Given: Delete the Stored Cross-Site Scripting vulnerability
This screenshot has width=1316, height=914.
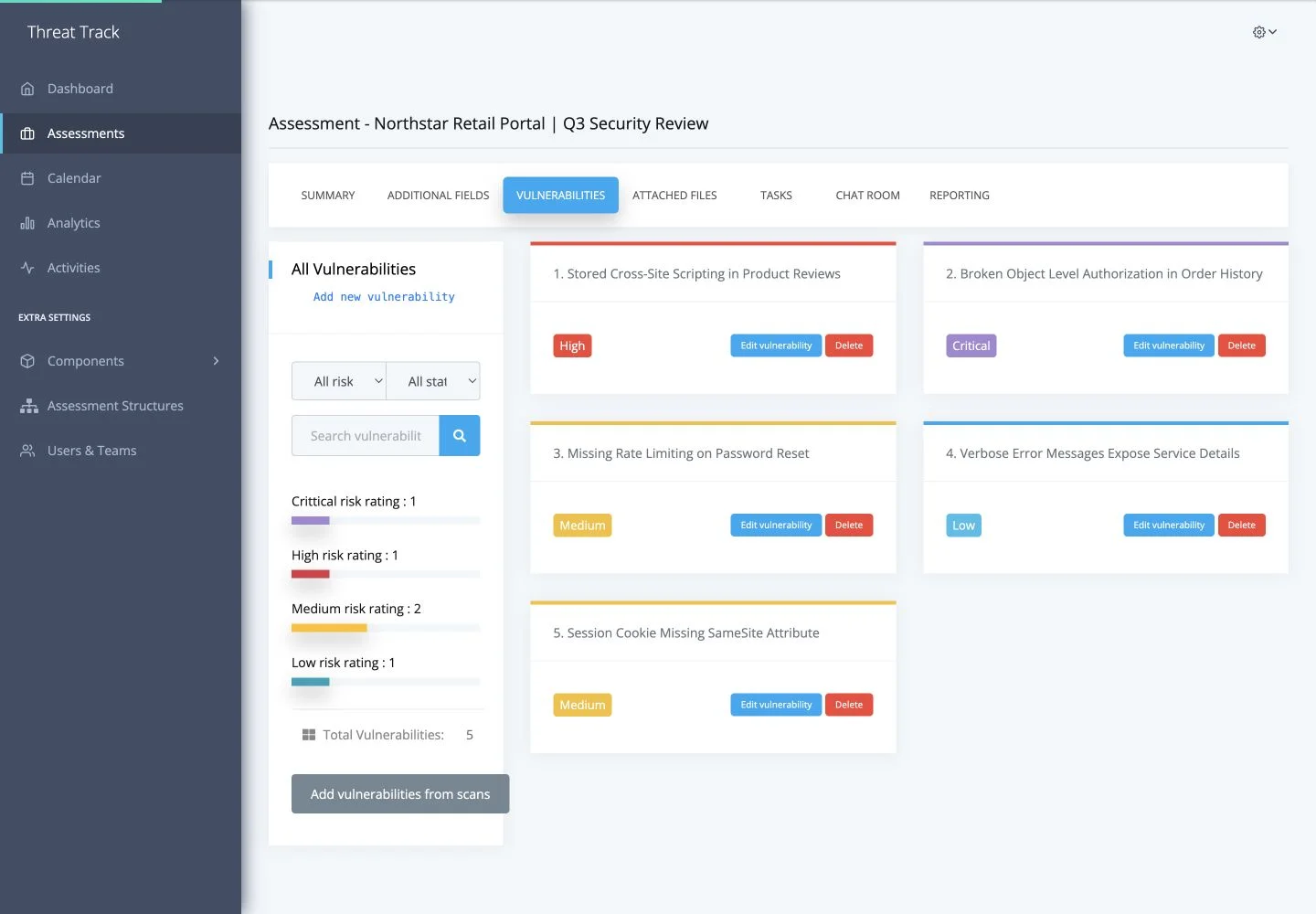Looking at the screenshot, I should point(849,345).
